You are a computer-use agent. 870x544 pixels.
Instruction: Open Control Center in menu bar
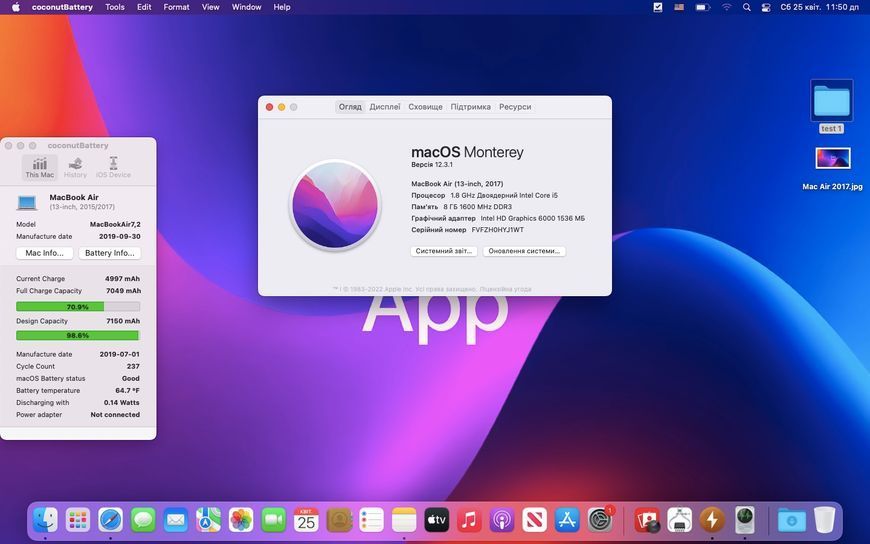(x=766, y=7)
